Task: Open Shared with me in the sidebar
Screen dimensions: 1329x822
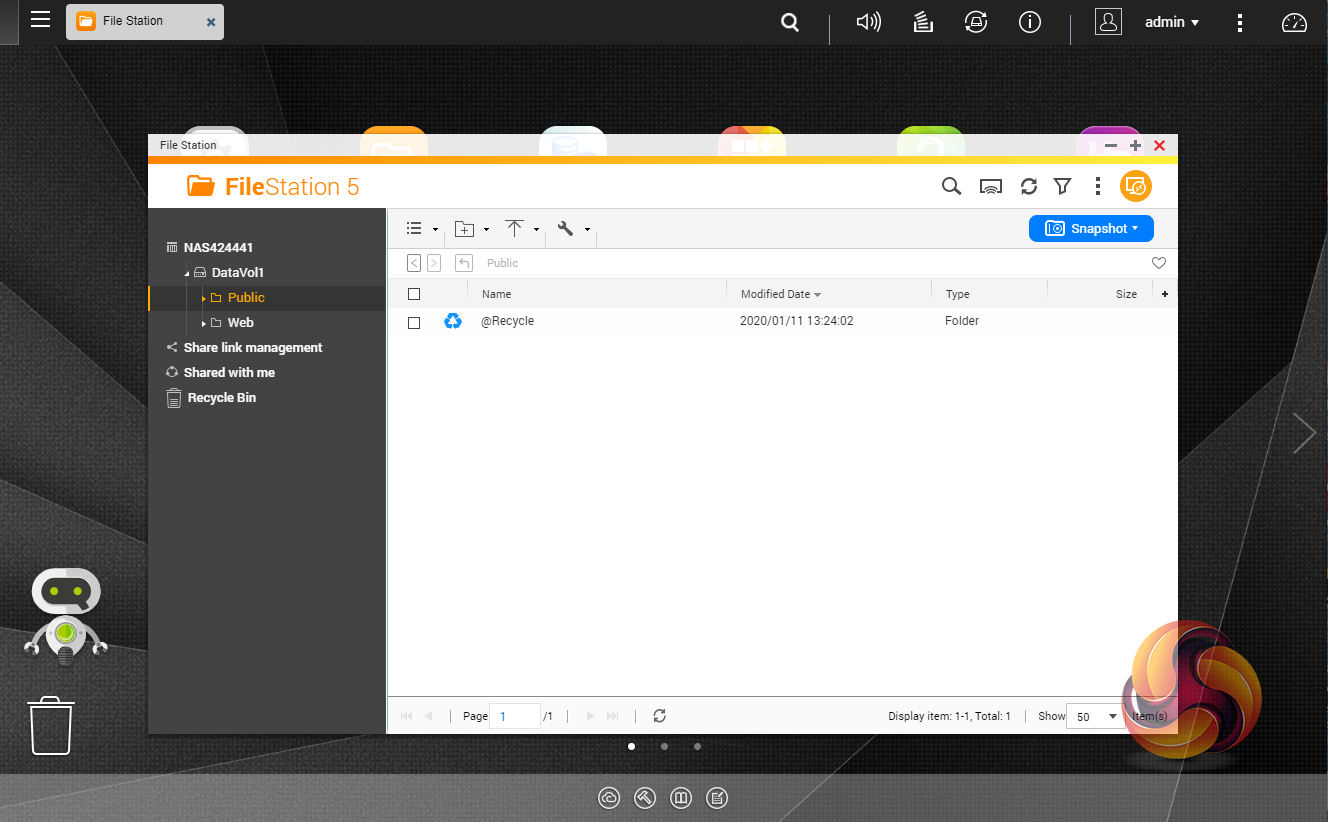Action: pyautogui.click(x=229, y=373)
